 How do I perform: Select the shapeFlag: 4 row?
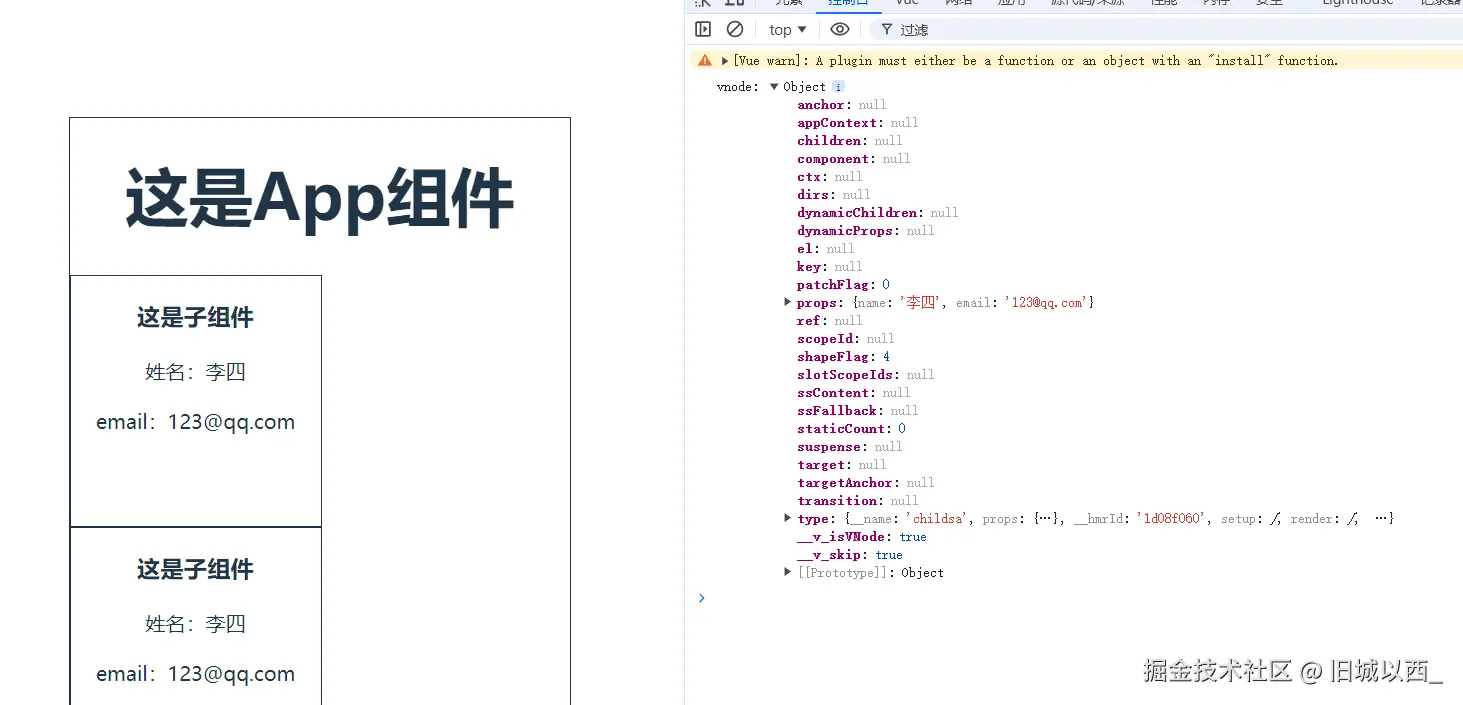tap(844, 357)
